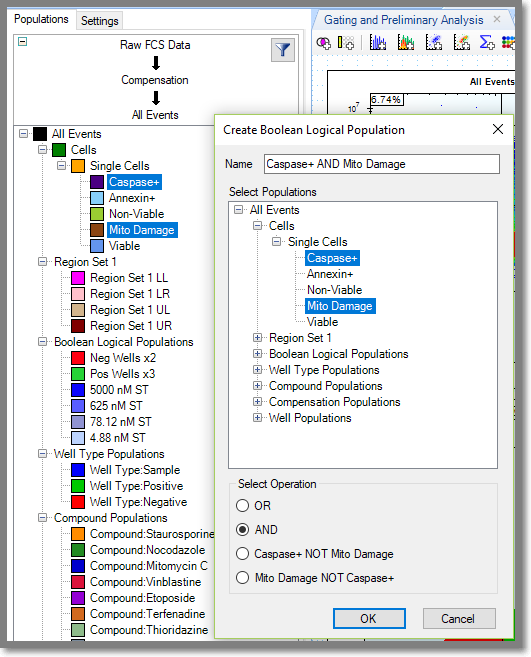The image size is (531, 657).
Task: Collapse Compound Populations in left tree
Action: 42,518
